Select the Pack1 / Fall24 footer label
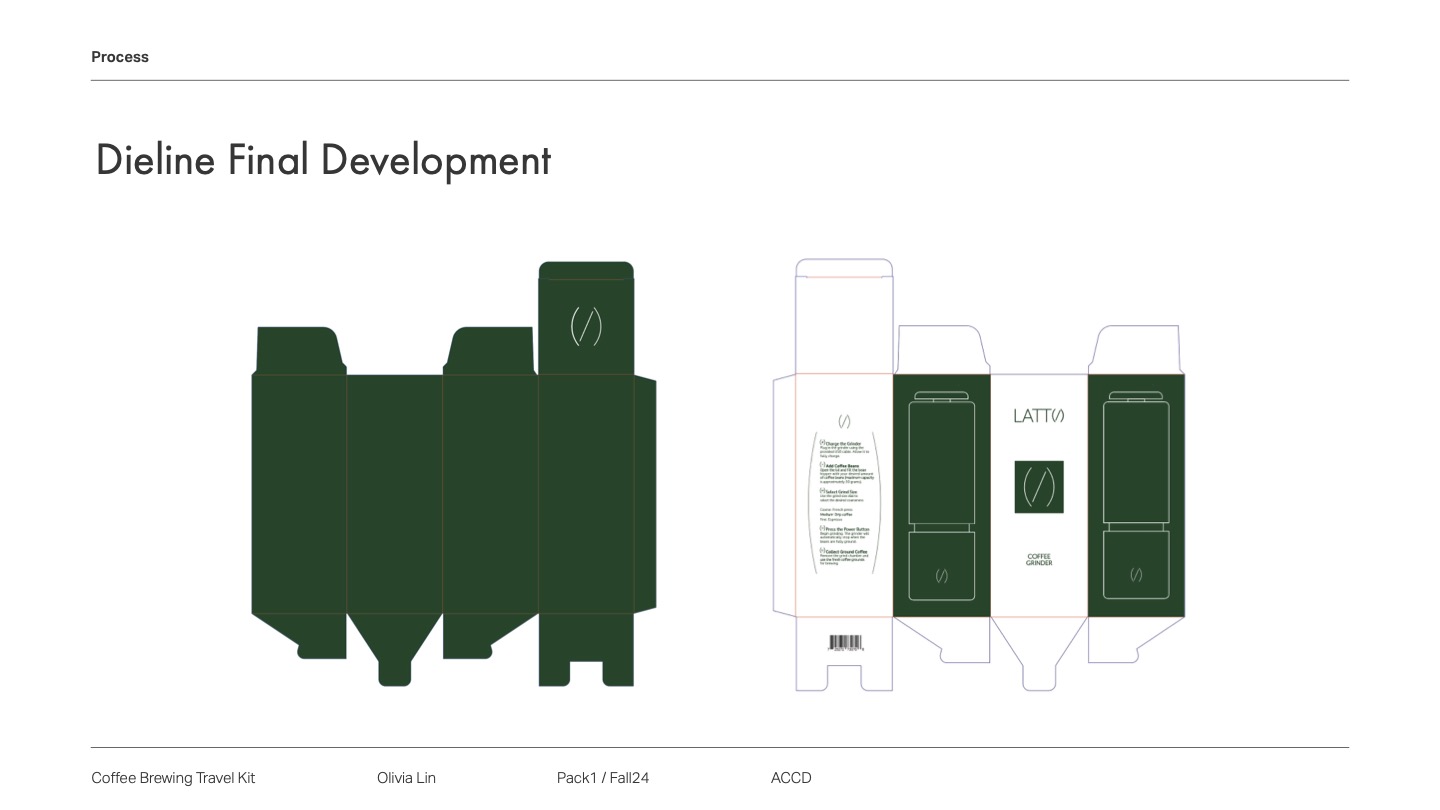This screenshot has height=810, width=1440. click(x=603, y=778)
